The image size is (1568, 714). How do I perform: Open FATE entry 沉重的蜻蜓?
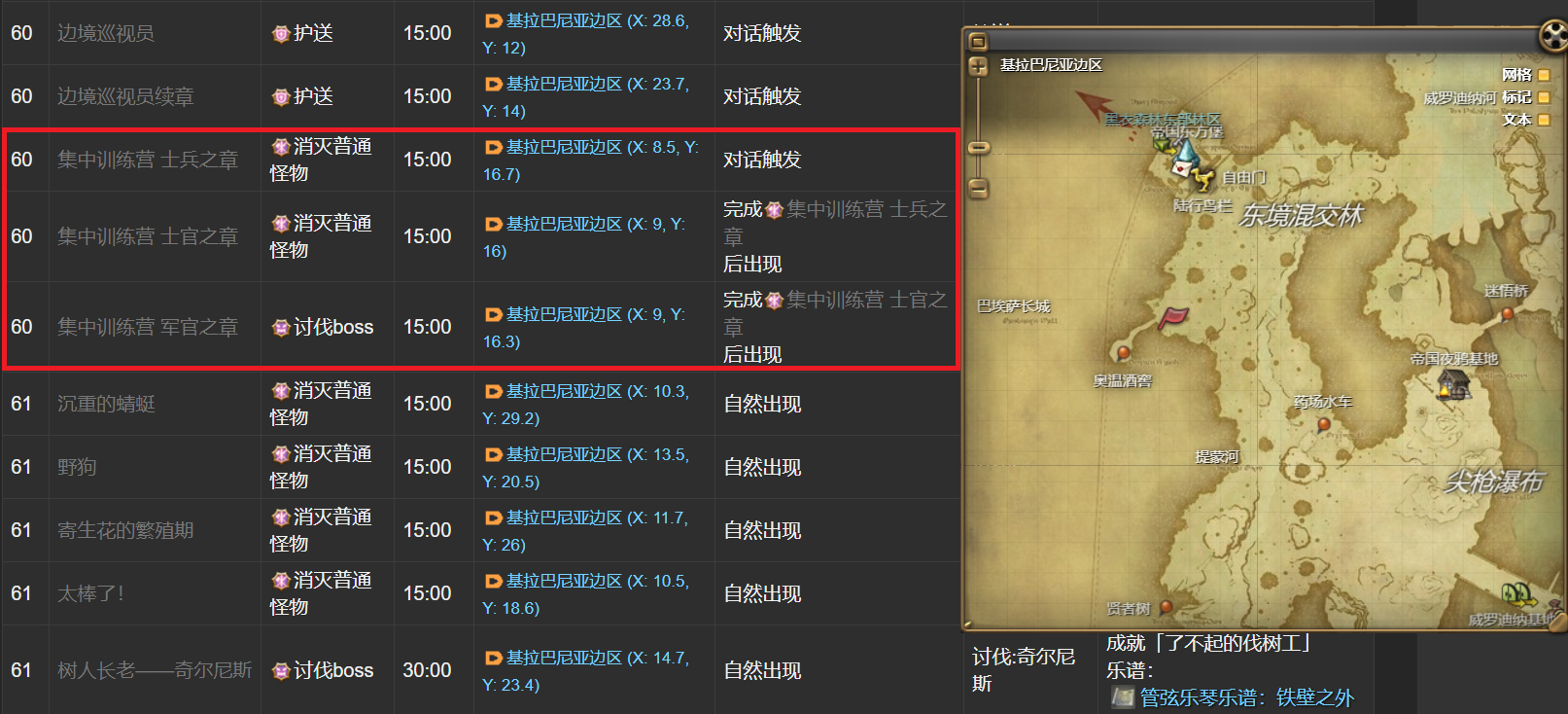click(106, 404)
